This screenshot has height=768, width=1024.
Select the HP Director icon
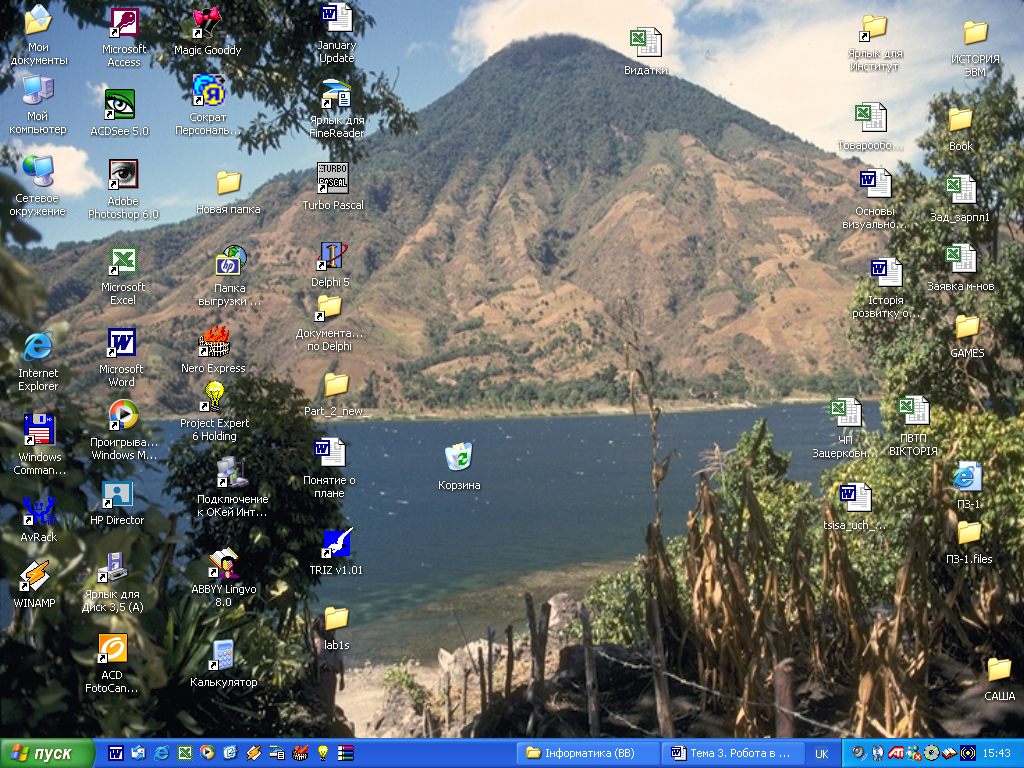117,496
